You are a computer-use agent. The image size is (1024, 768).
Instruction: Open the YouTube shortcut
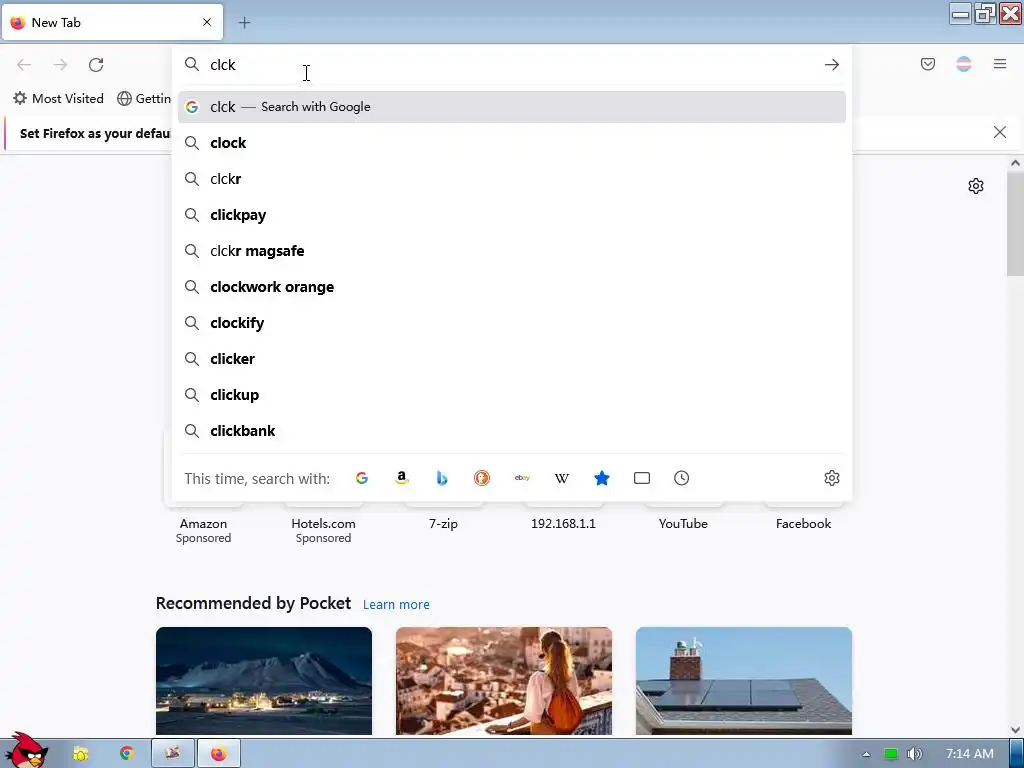pyautogui.click(x=683, y=524)
